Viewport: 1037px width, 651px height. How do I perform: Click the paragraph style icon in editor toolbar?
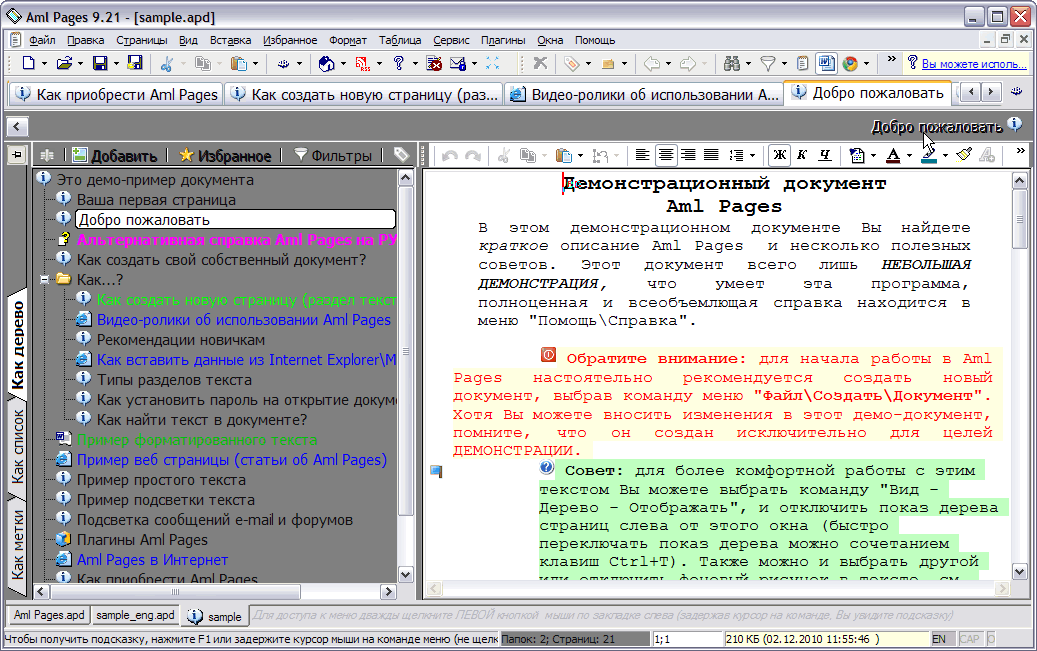[857, 155]
